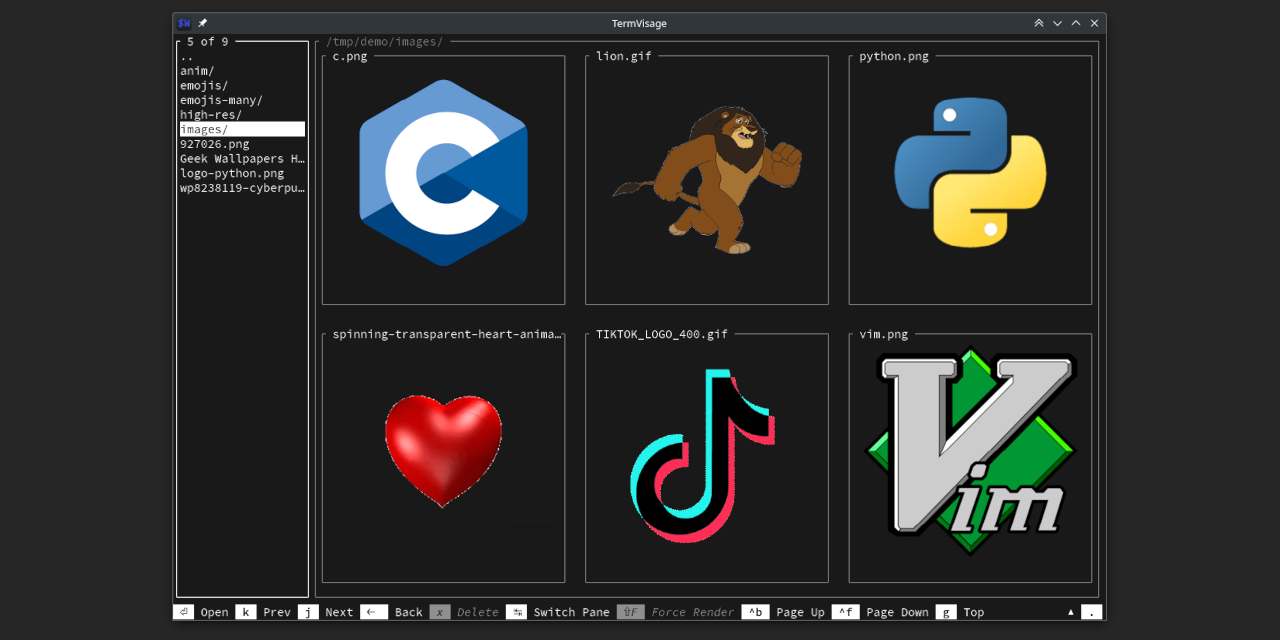
Task: Click the dot key at the footer's right
Action: (x=1092, y=612)
